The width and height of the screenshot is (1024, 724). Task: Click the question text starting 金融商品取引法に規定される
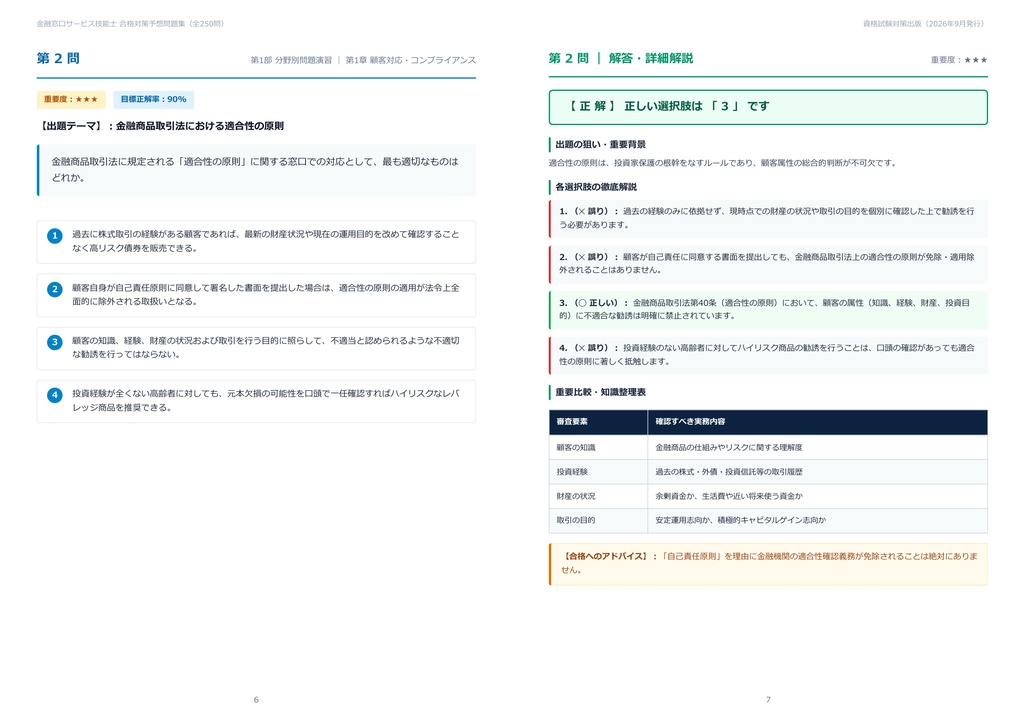coord(256,170)
